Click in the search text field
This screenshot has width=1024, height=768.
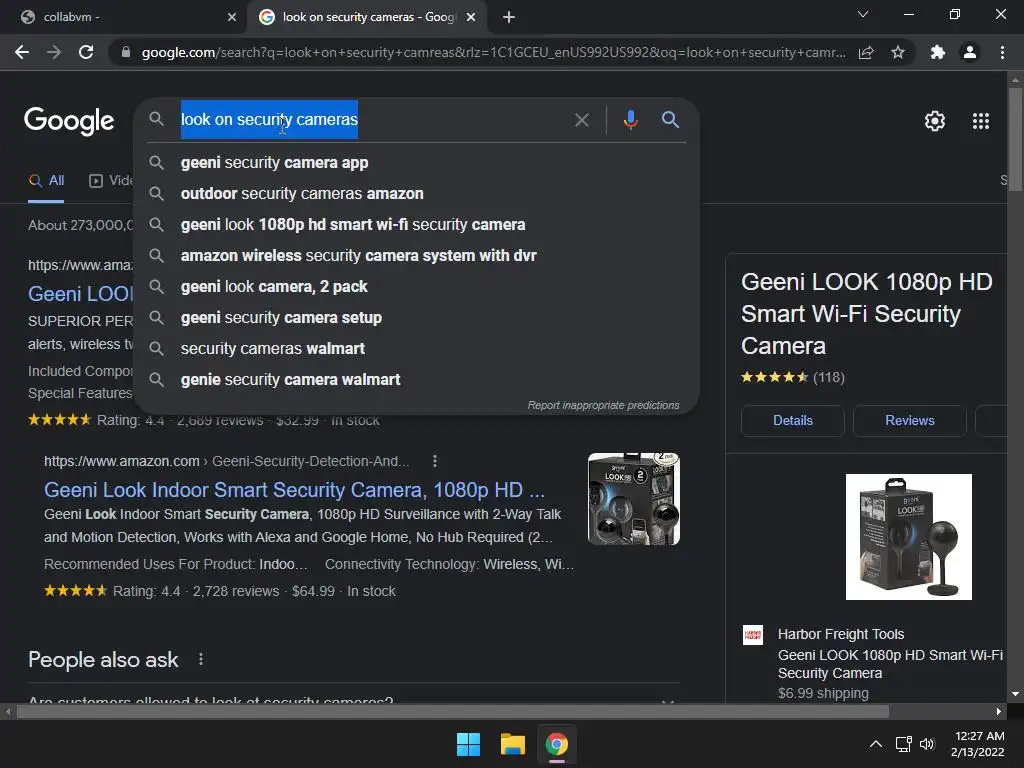[372, 120]
